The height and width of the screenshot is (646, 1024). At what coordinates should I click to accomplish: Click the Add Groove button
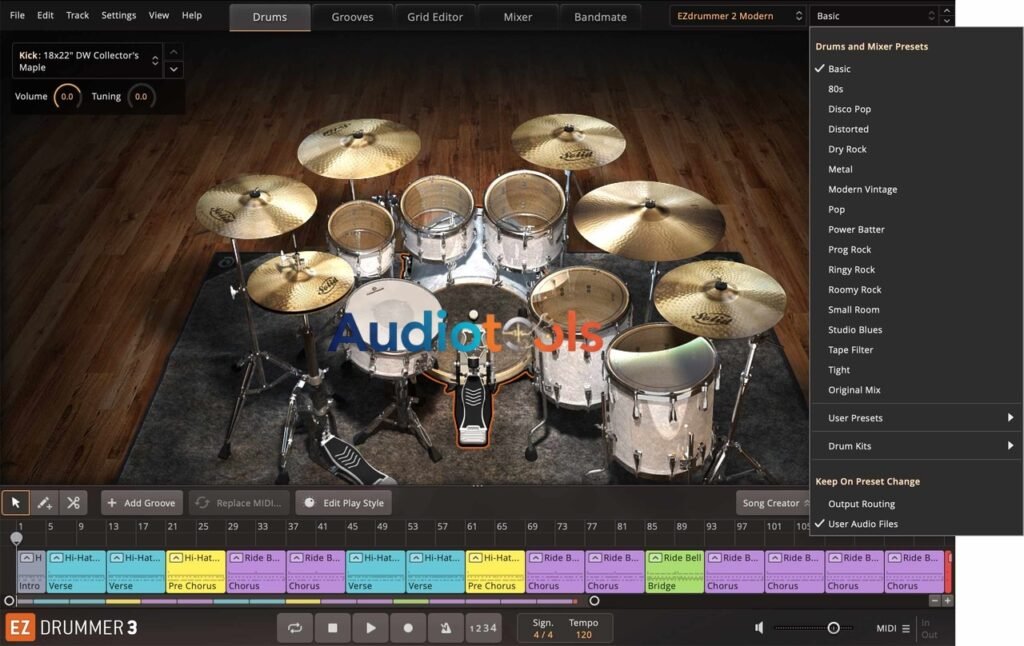(140, 502)
